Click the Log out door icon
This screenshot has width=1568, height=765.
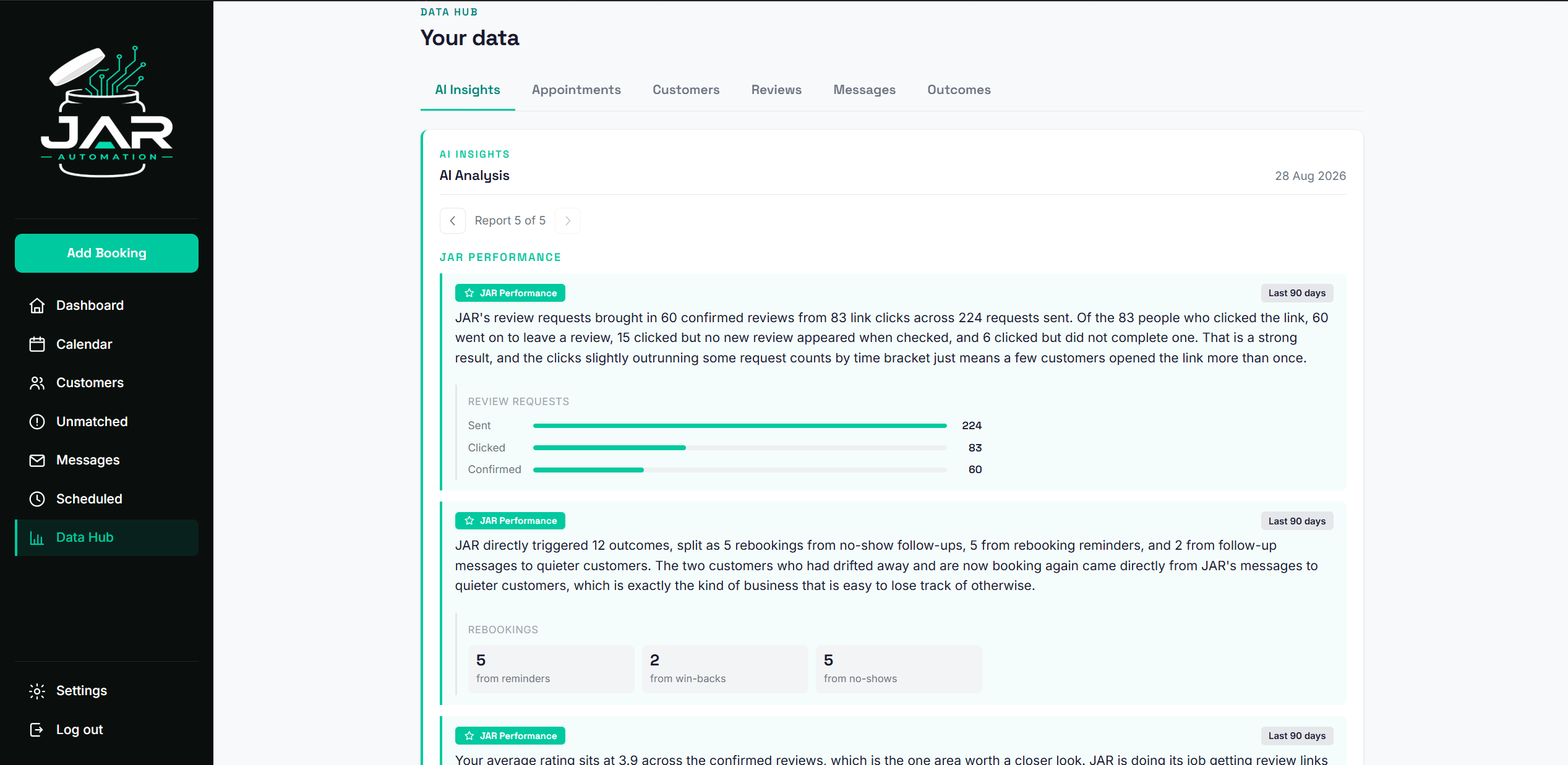pos(37,730)
